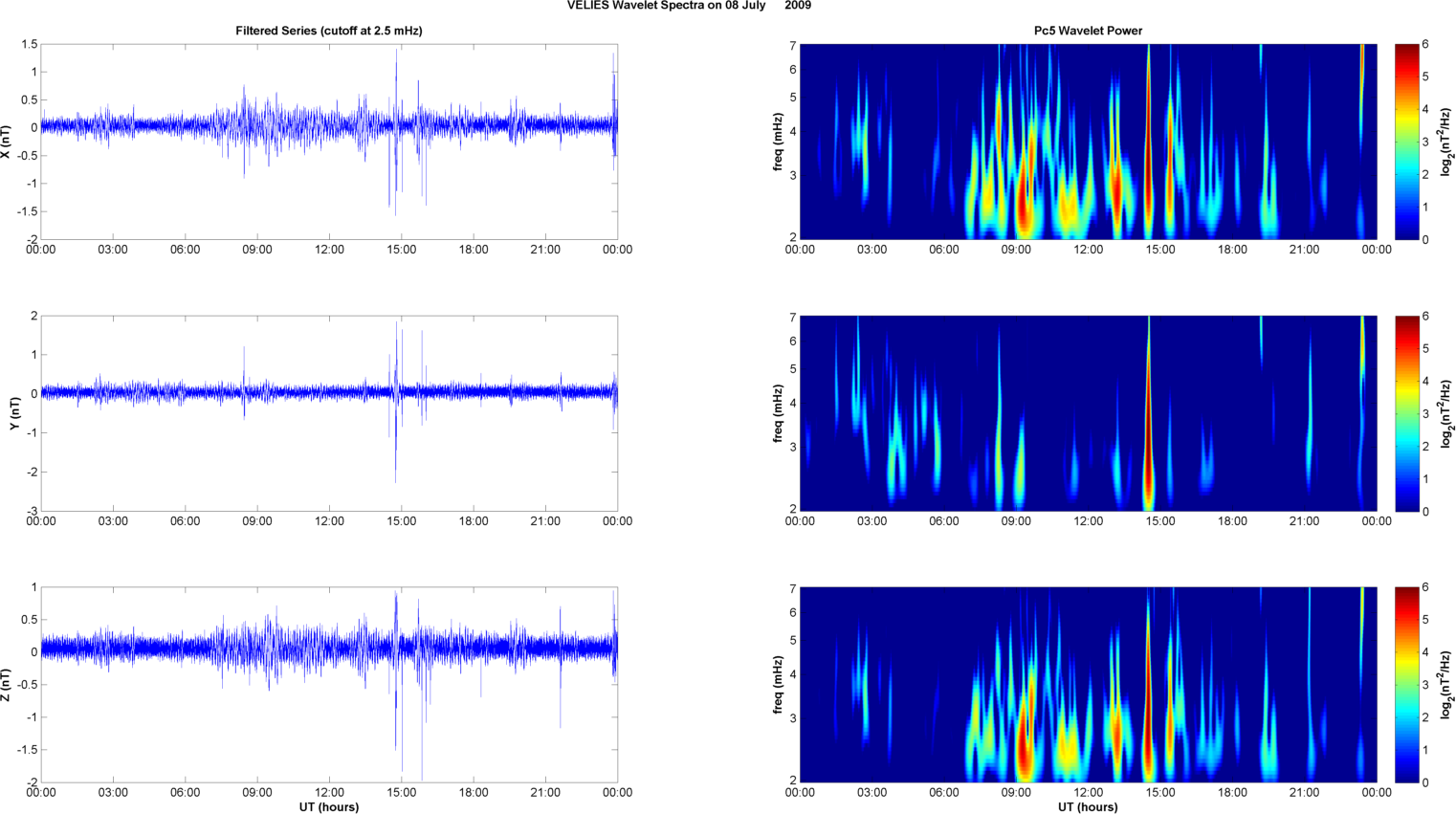Click the bottom wavelet spectrogram panel
Screen dimensions: 1456x814
1088,685
